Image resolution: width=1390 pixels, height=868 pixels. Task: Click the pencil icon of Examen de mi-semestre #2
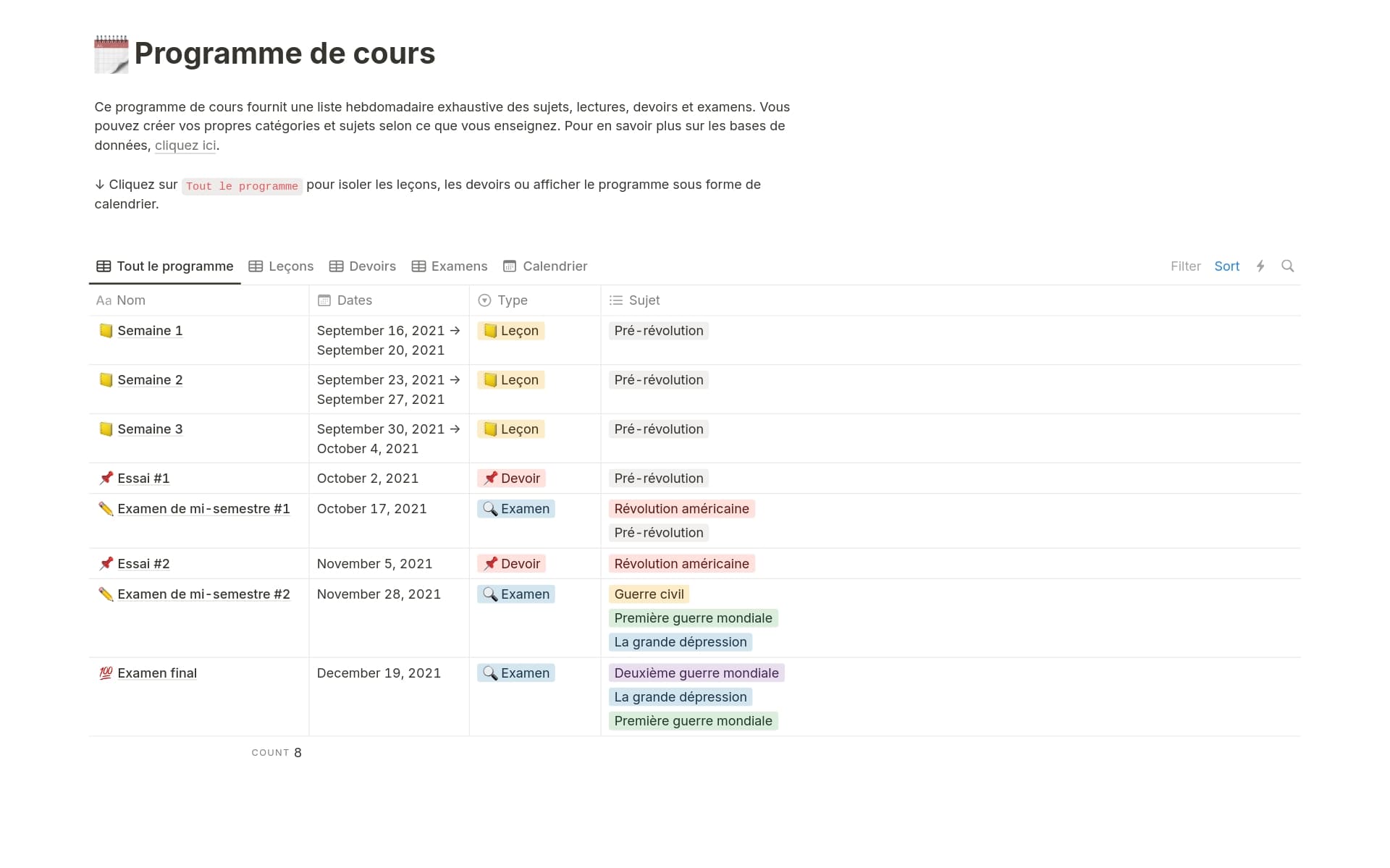point(106,594)
